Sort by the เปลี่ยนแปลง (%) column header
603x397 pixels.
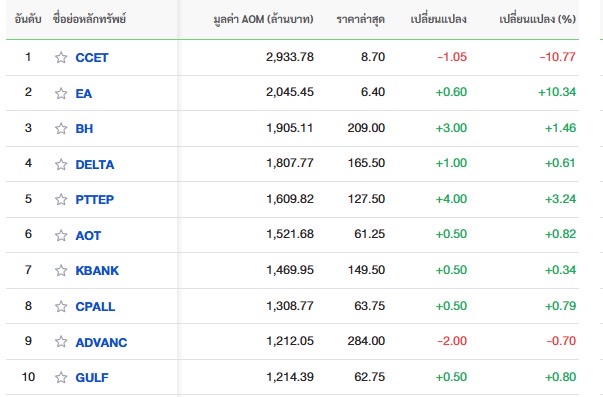pos(537,19)
